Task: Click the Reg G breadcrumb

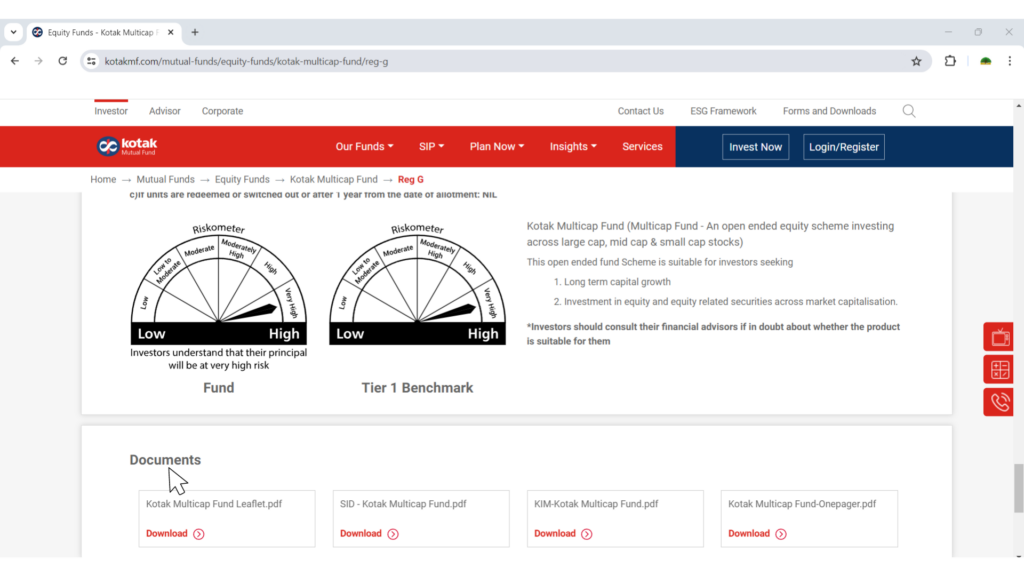Action: (x=411, y=179)
